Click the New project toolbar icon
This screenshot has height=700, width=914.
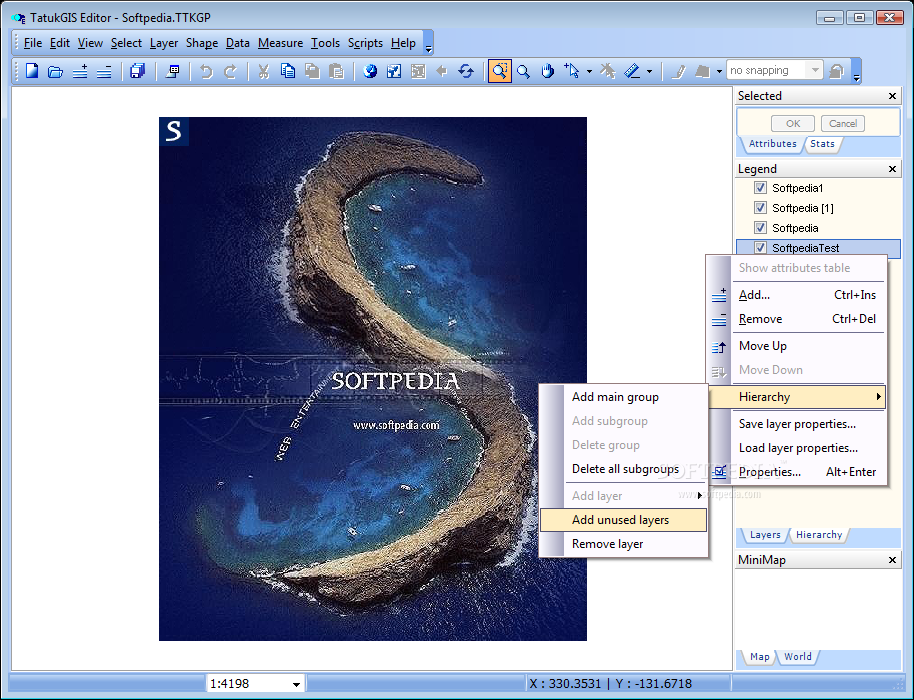32,71
